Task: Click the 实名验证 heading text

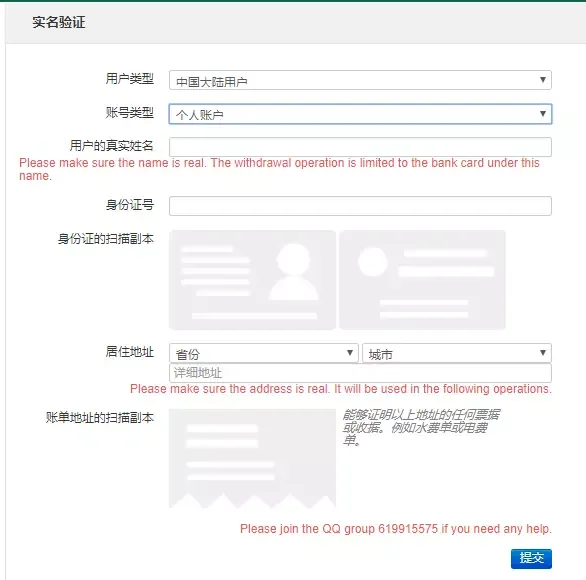Action: click(59, 22)
